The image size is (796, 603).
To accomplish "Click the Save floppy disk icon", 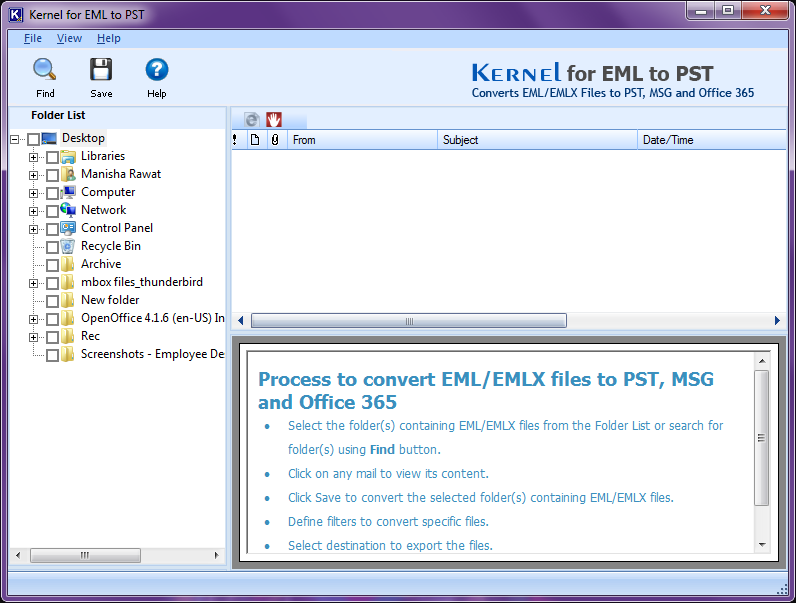I will (x=101, y=70).
